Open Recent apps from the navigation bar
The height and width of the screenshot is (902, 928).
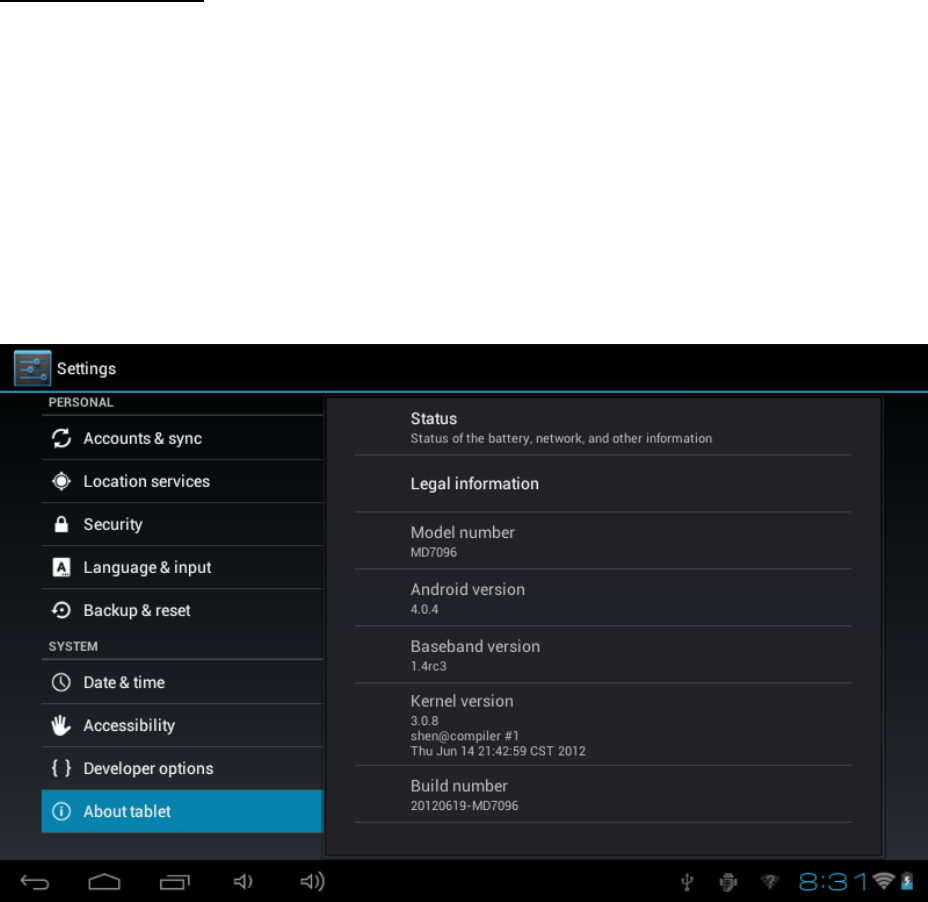click(175, 882)
